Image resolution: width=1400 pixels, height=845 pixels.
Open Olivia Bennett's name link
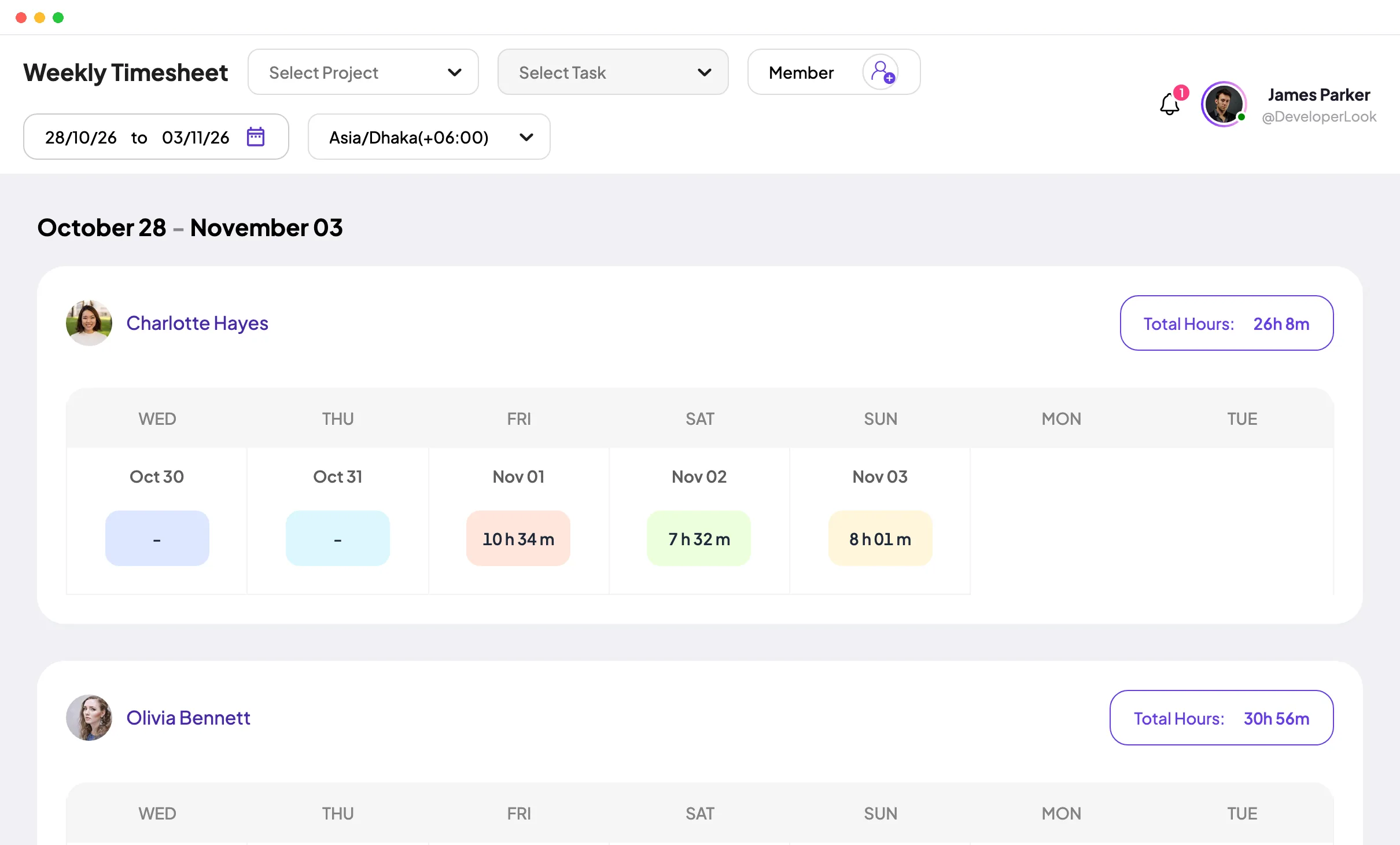[189, 718]
